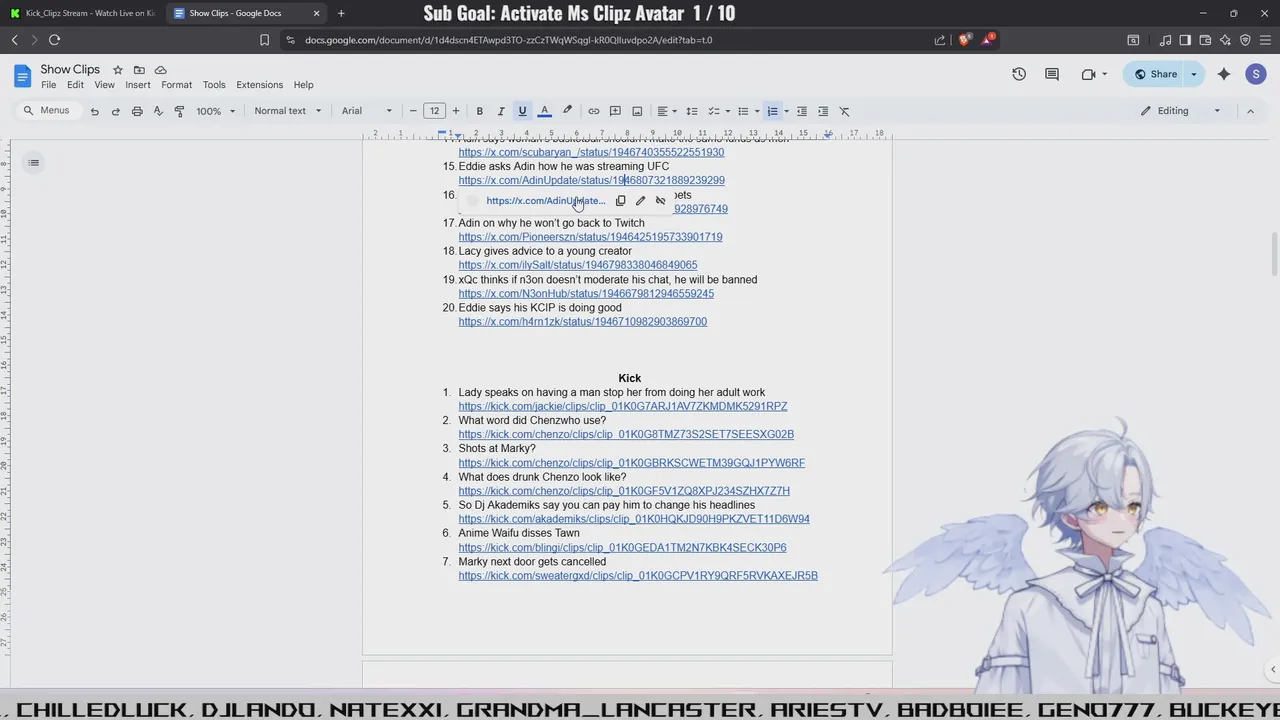Open a new browser tab
Viewport: 1280px width, 720px height.
pos(341,13)
